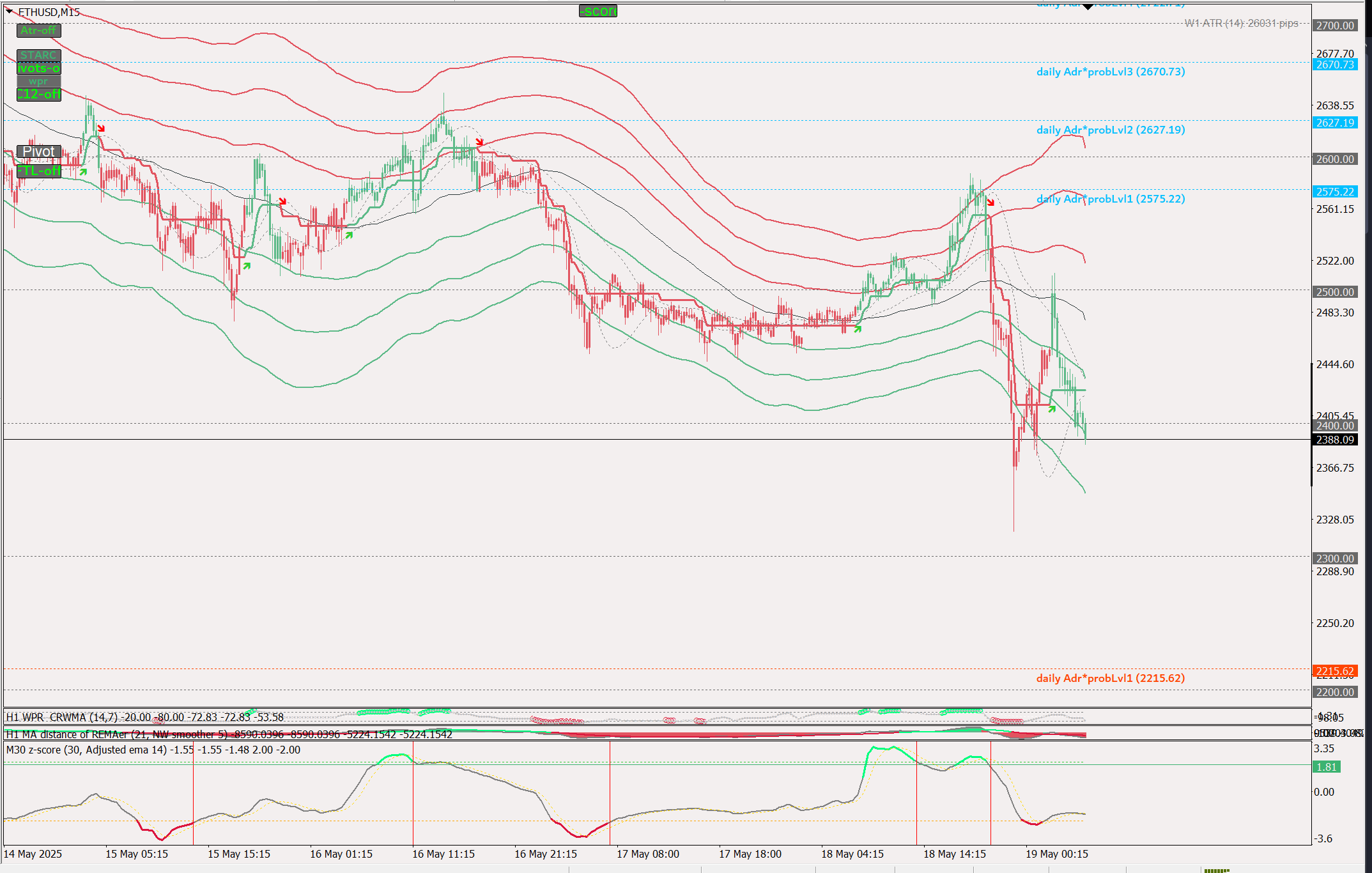Image resolution: width=1372 pixels, height=873 pixels.
Task: Click the green buy arrow on 19 May
Action: coord(1052,408)
